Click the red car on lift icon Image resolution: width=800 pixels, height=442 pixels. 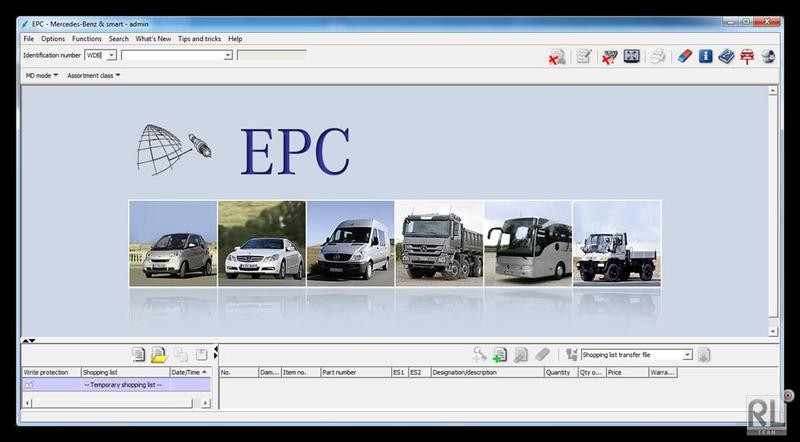pos(747,56)
